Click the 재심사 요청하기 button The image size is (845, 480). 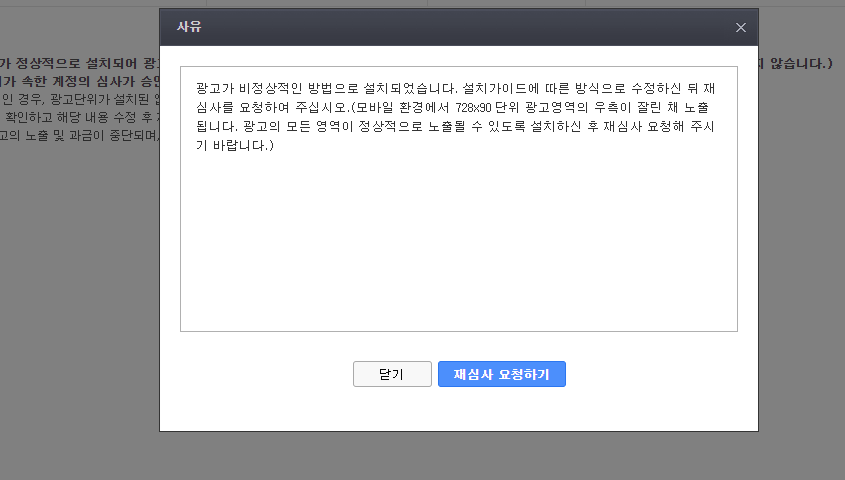click(x=502, y=374)
